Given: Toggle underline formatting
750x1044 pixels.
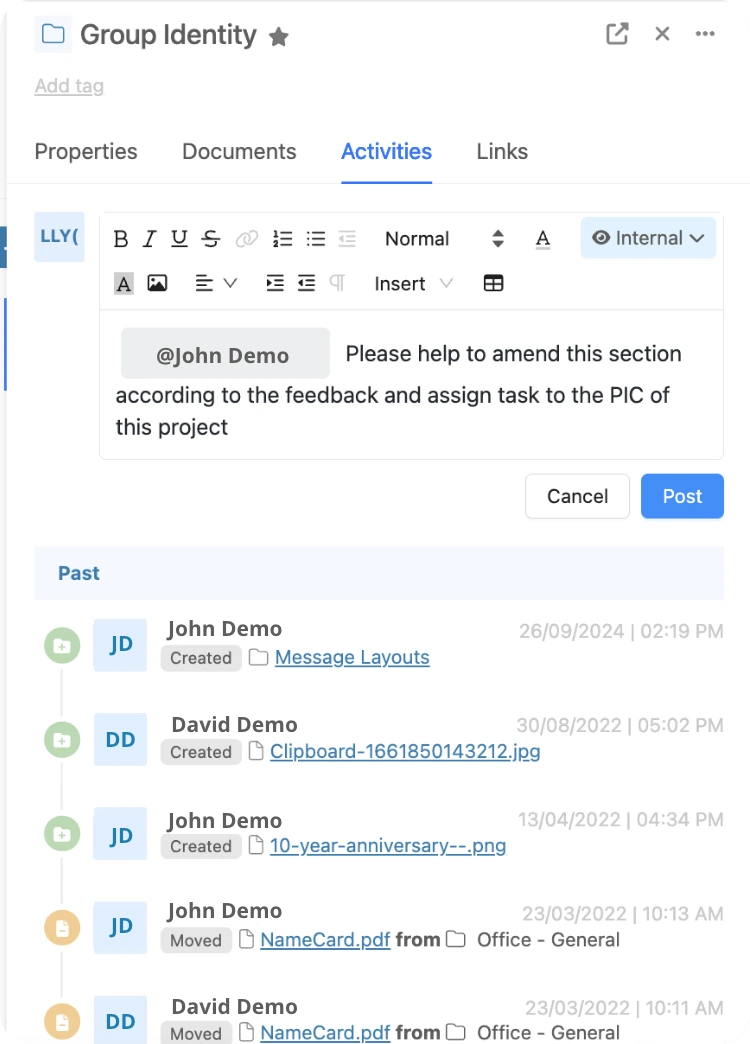Looking at the screenshot, I should coord(179,238).
